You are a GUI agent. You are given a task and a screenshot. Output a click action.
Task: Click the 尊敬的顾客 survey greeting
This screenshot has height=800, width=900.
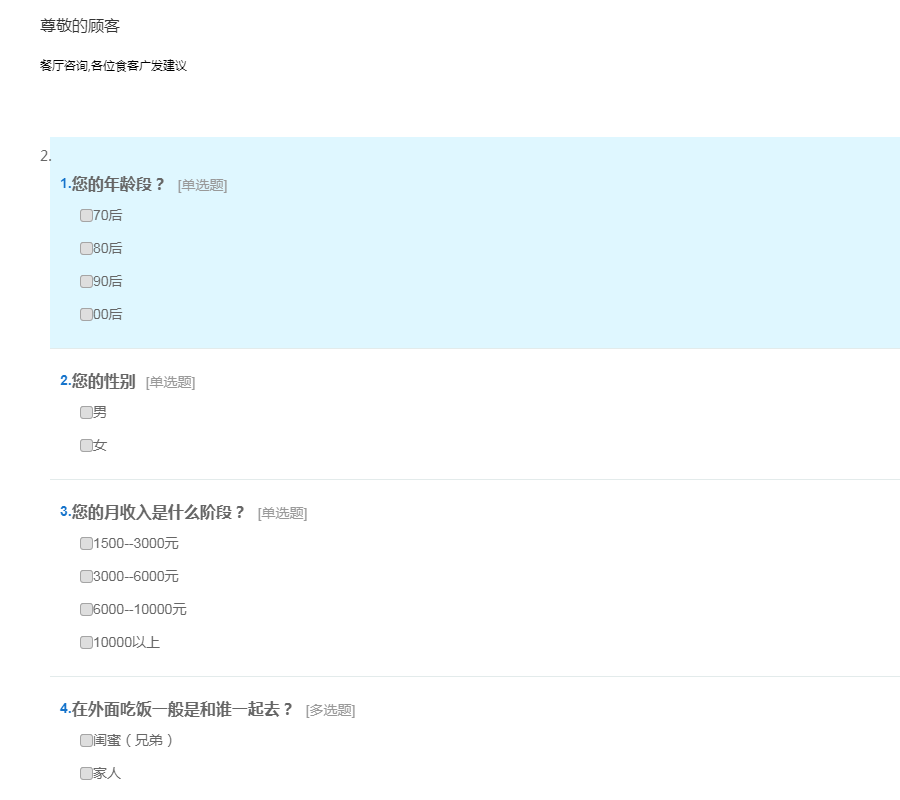80,26
